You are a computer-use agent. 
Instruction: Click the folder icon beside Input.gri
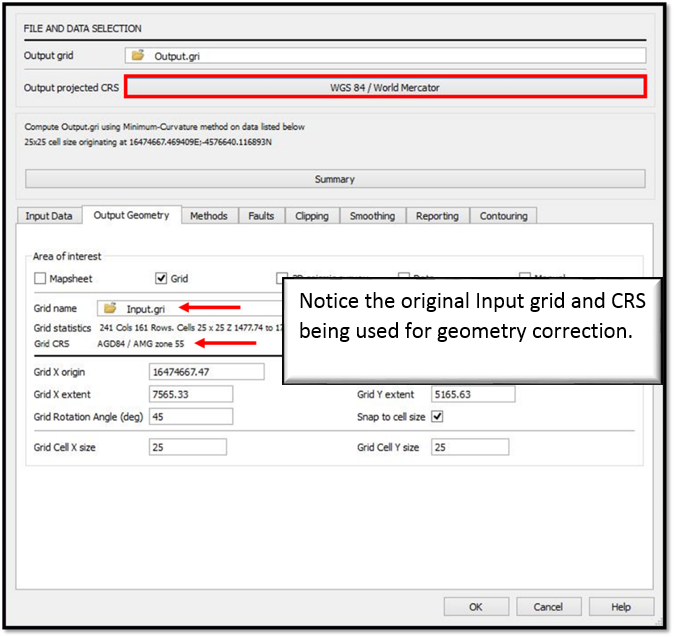(x=110, y=309)
